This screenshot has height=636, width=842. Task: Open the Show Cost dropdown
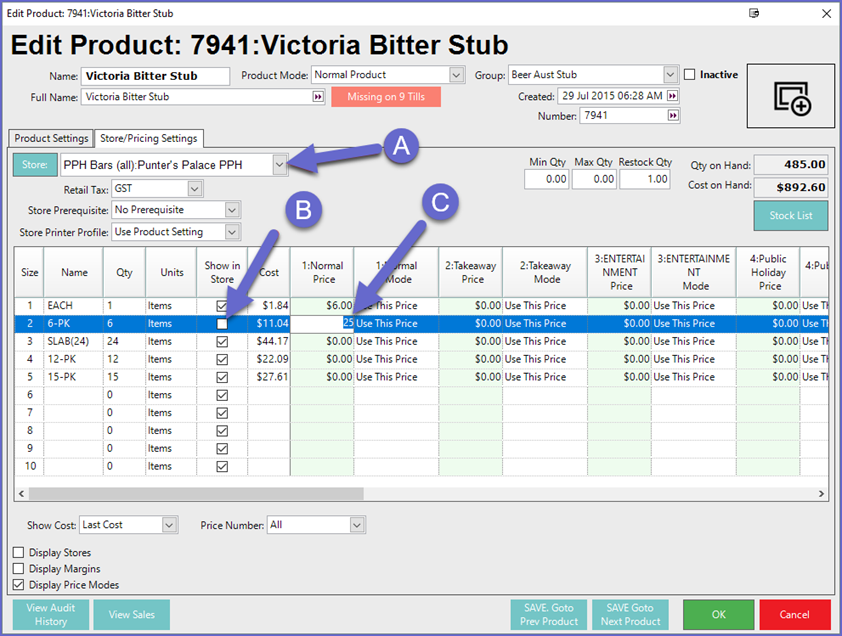(169, 525)
